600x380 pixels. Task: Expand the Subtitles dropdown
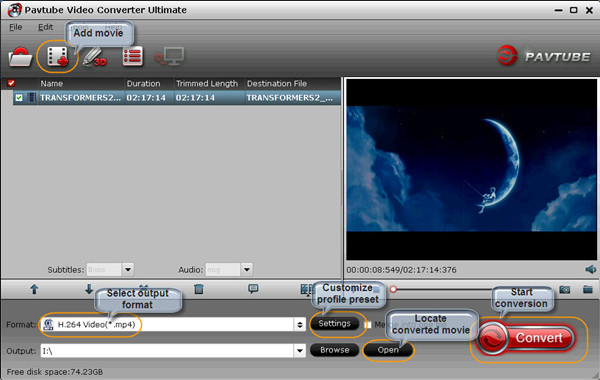pos(128,269)
